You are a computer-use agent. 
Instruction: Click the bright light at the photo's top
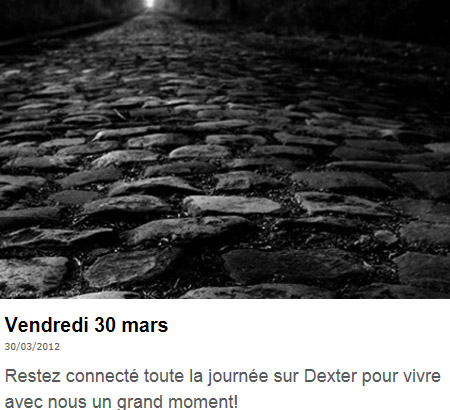(150, 4)
